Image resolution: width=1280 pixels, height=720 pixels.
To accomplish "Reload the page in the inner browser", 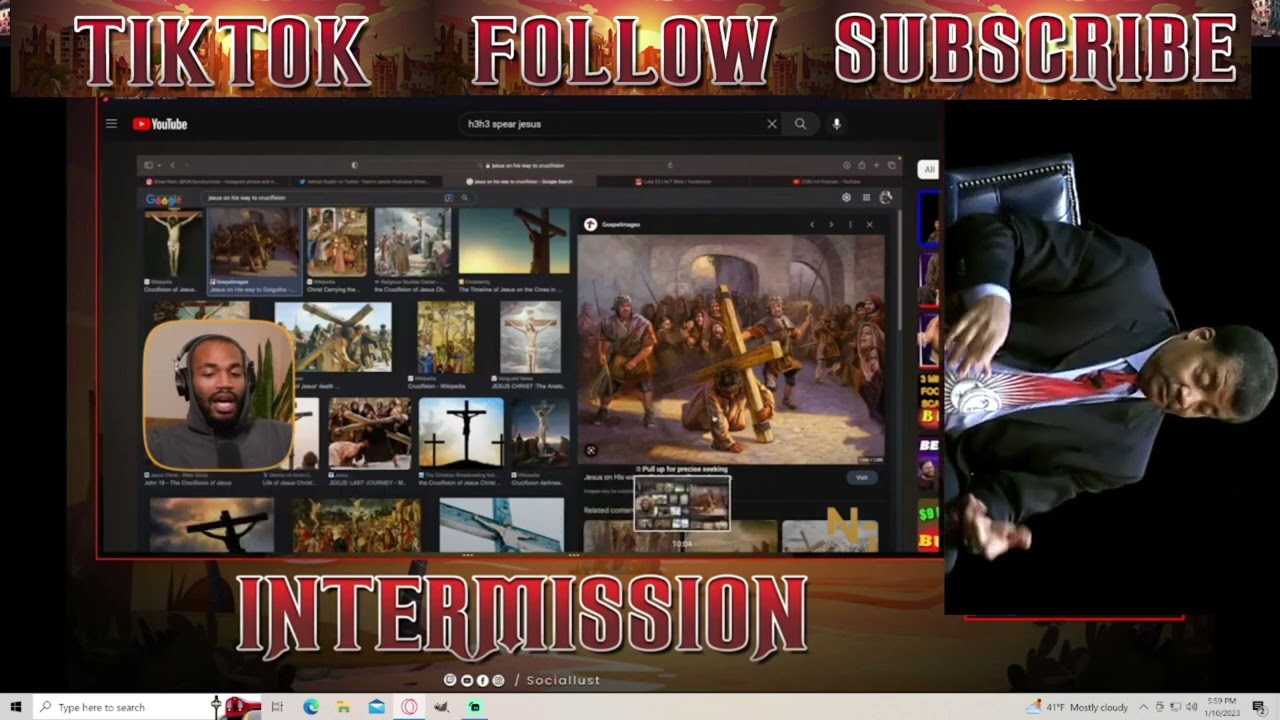I will (x=670, y=165).
